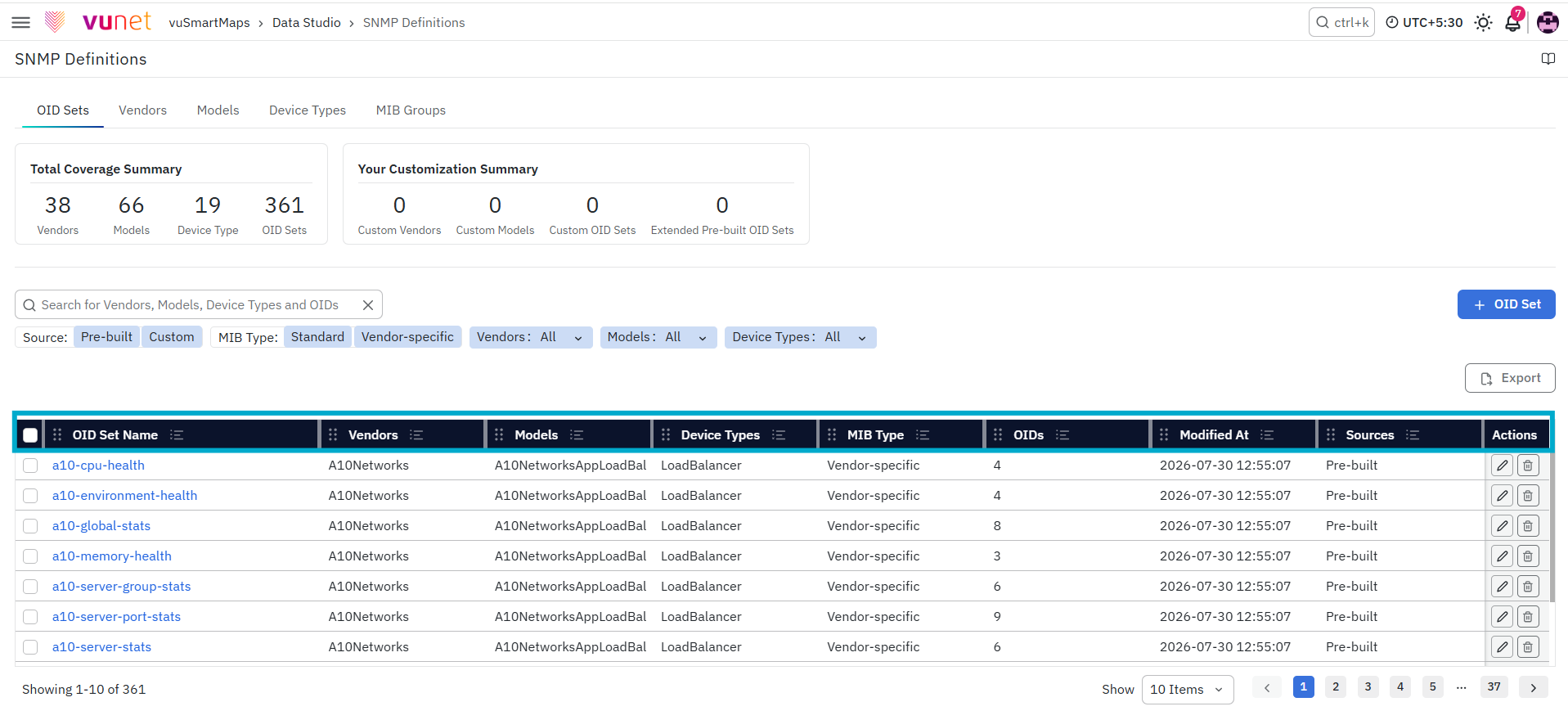Toggle the Vendor-specific MIB type filter

407,337
